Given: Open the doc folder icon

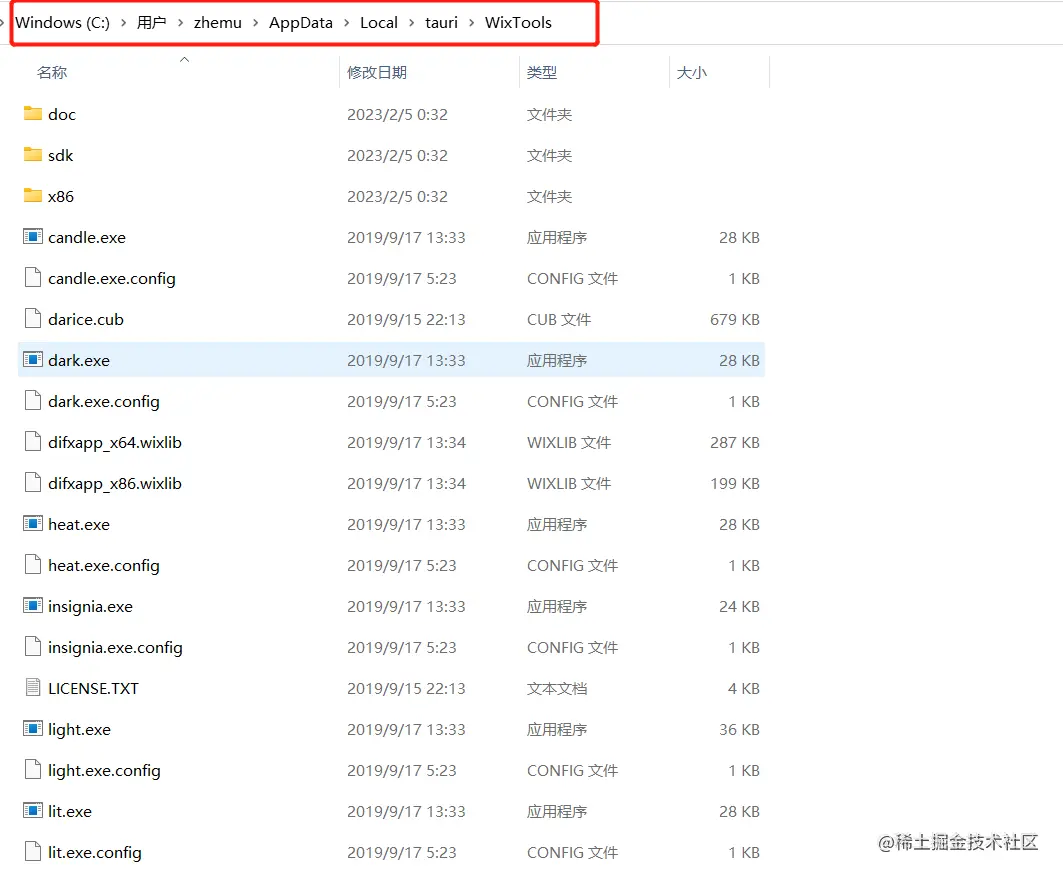Looking at the screenshot, I should (x=33, y=113).
